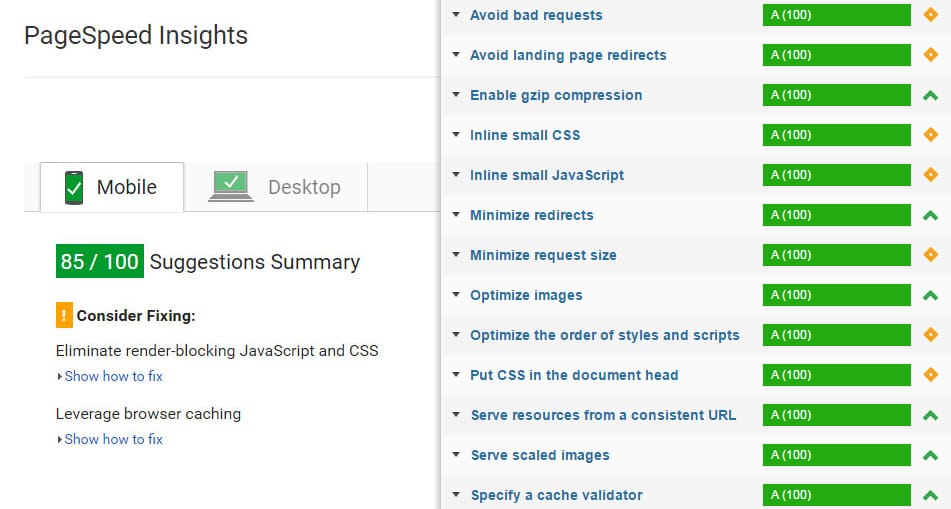Expand the Optimize images arrow
The height and width of the screenshot is (509, 951).
[456, 295]
